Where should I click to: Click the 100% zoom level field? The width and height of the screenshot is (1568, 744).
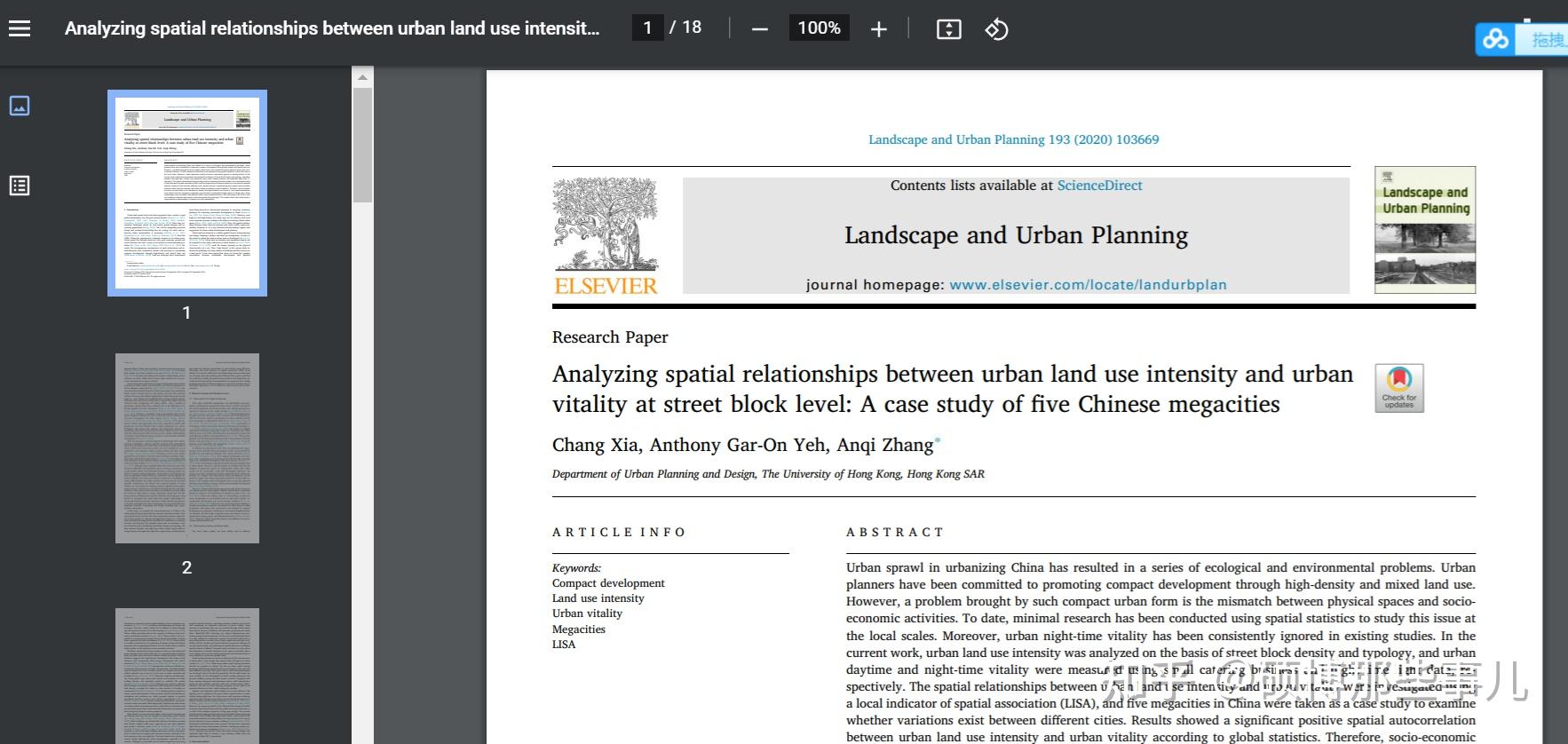[819, 28]
